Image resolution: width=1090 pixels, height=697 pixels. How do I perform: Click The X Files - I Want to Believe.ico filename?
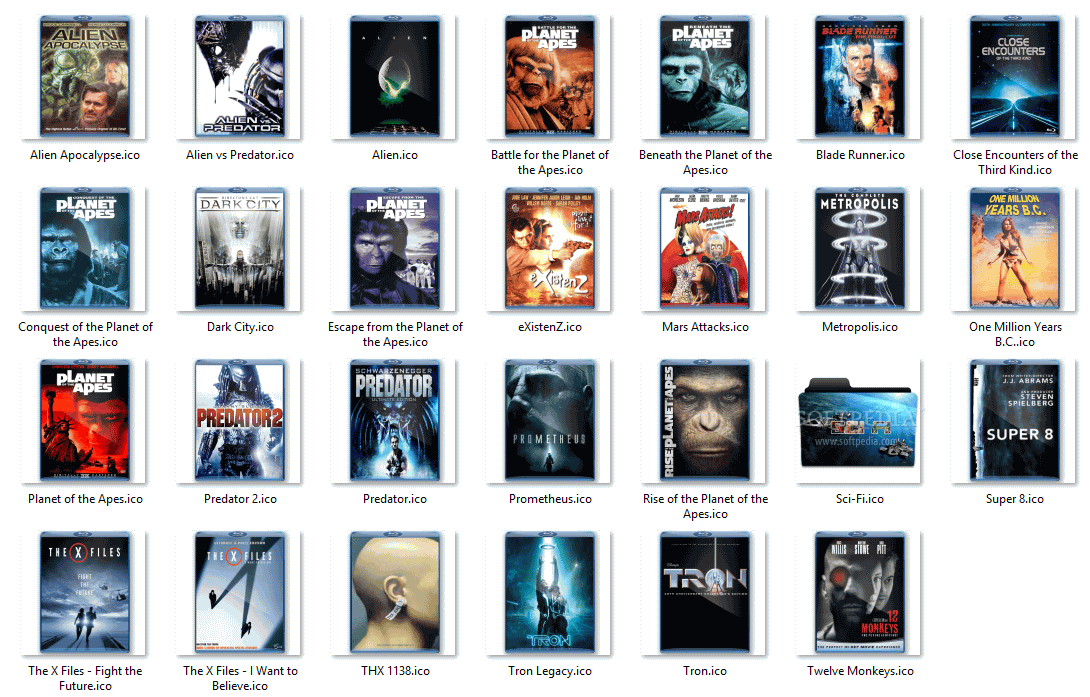tap(240, 678)
